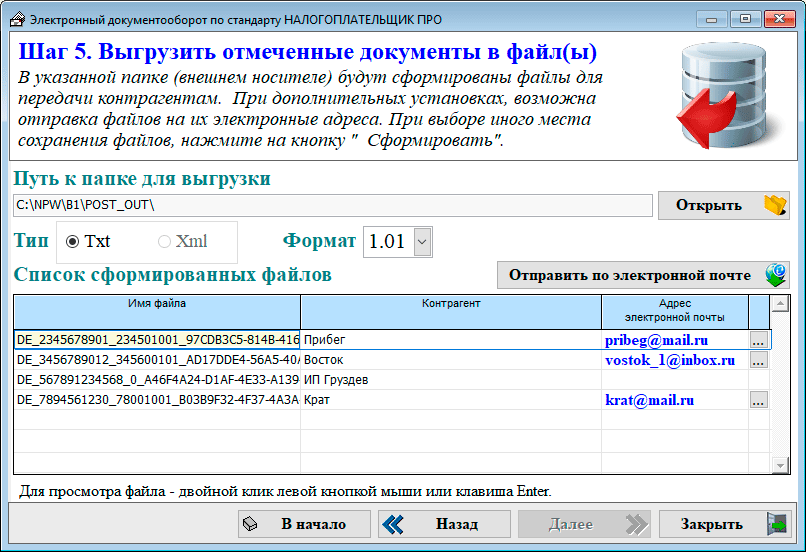Click the Крат contractor cell
The image size is (806, 552).
pos(451,400)
